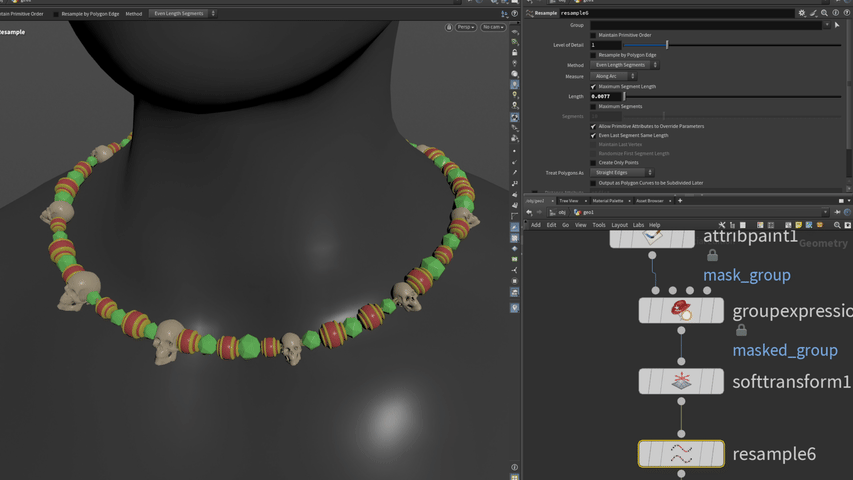Screen dimensions: 853x480
Task: Click the Level of Detail slider handle
Action: click(x=667, y=45)
